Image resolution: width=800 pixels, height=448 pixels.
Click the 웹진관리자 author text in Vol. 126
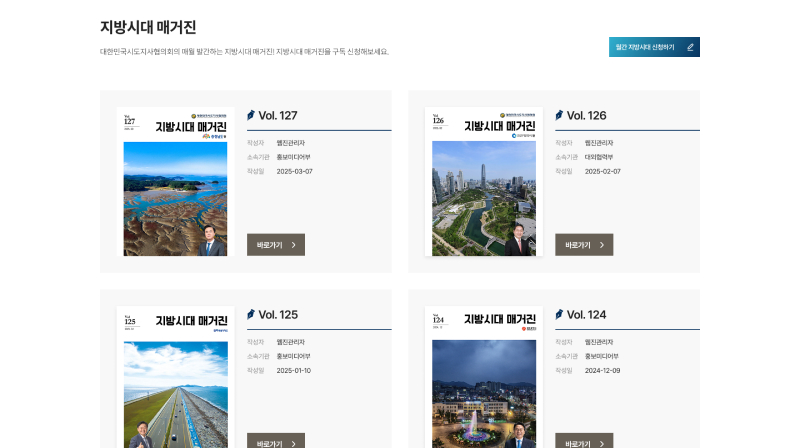598,143
